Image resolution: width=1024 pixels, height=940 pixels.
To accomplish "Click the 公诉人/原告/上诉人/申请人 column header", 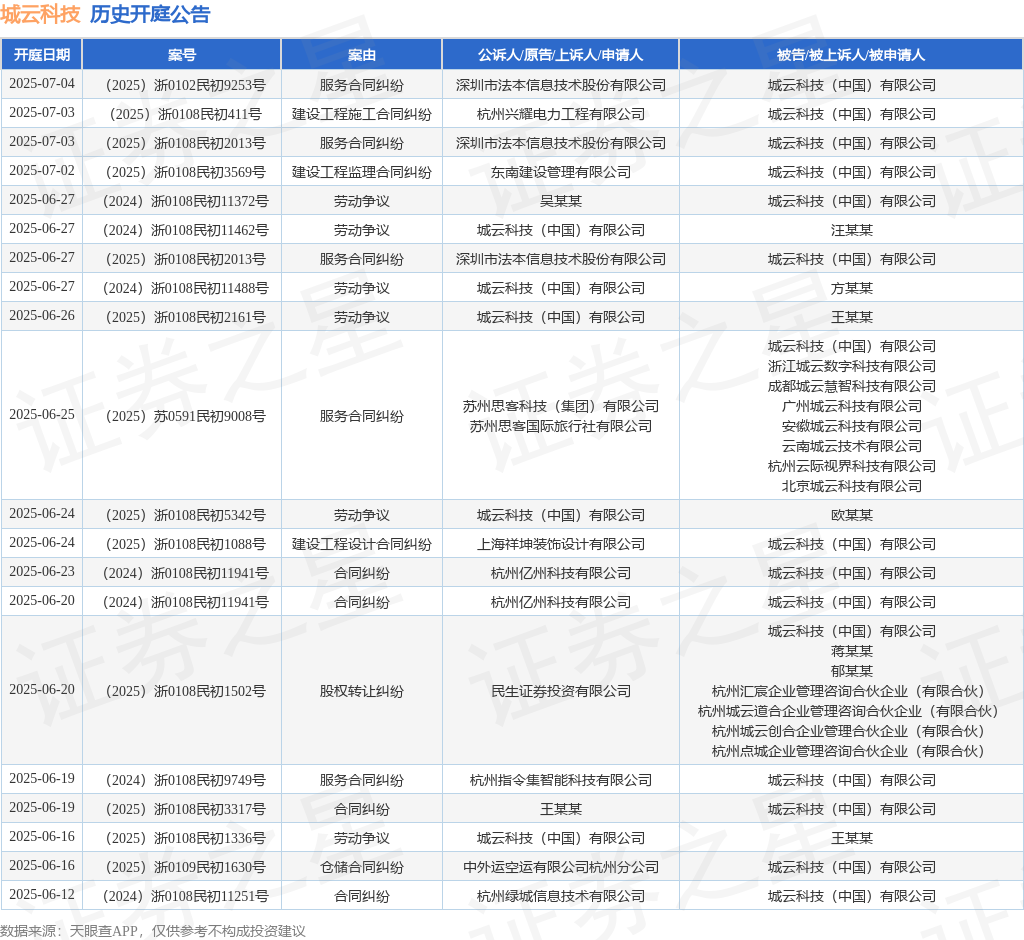I will (560, 55).
